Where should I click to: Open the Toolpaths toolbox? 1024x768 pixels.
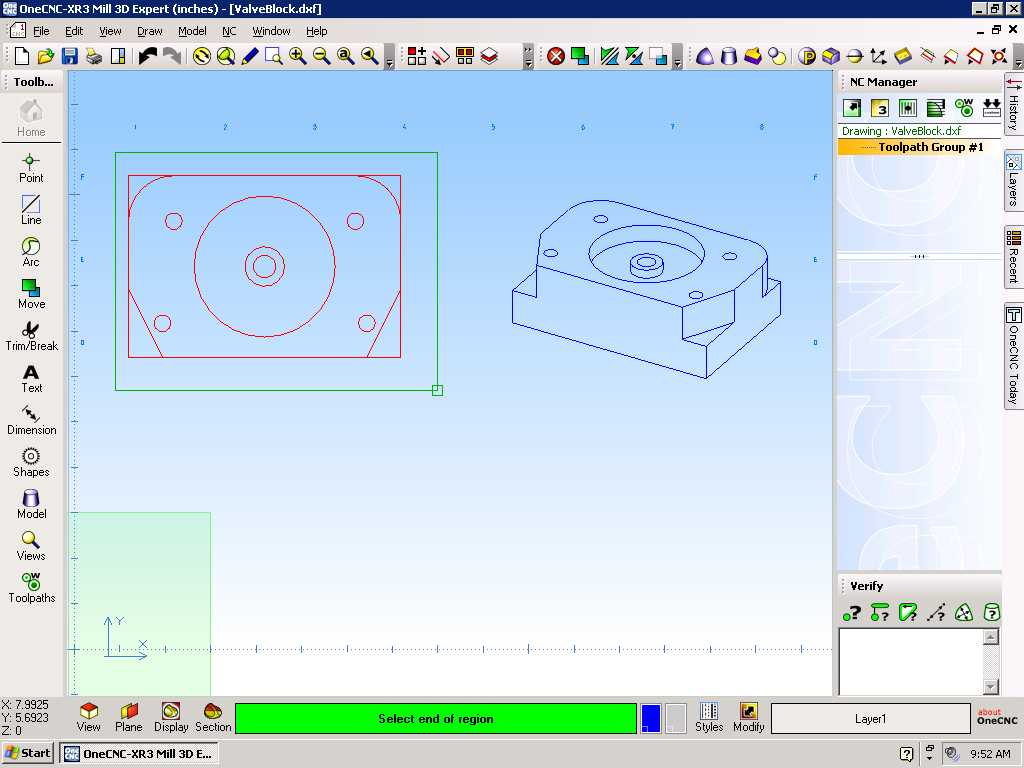31,588
